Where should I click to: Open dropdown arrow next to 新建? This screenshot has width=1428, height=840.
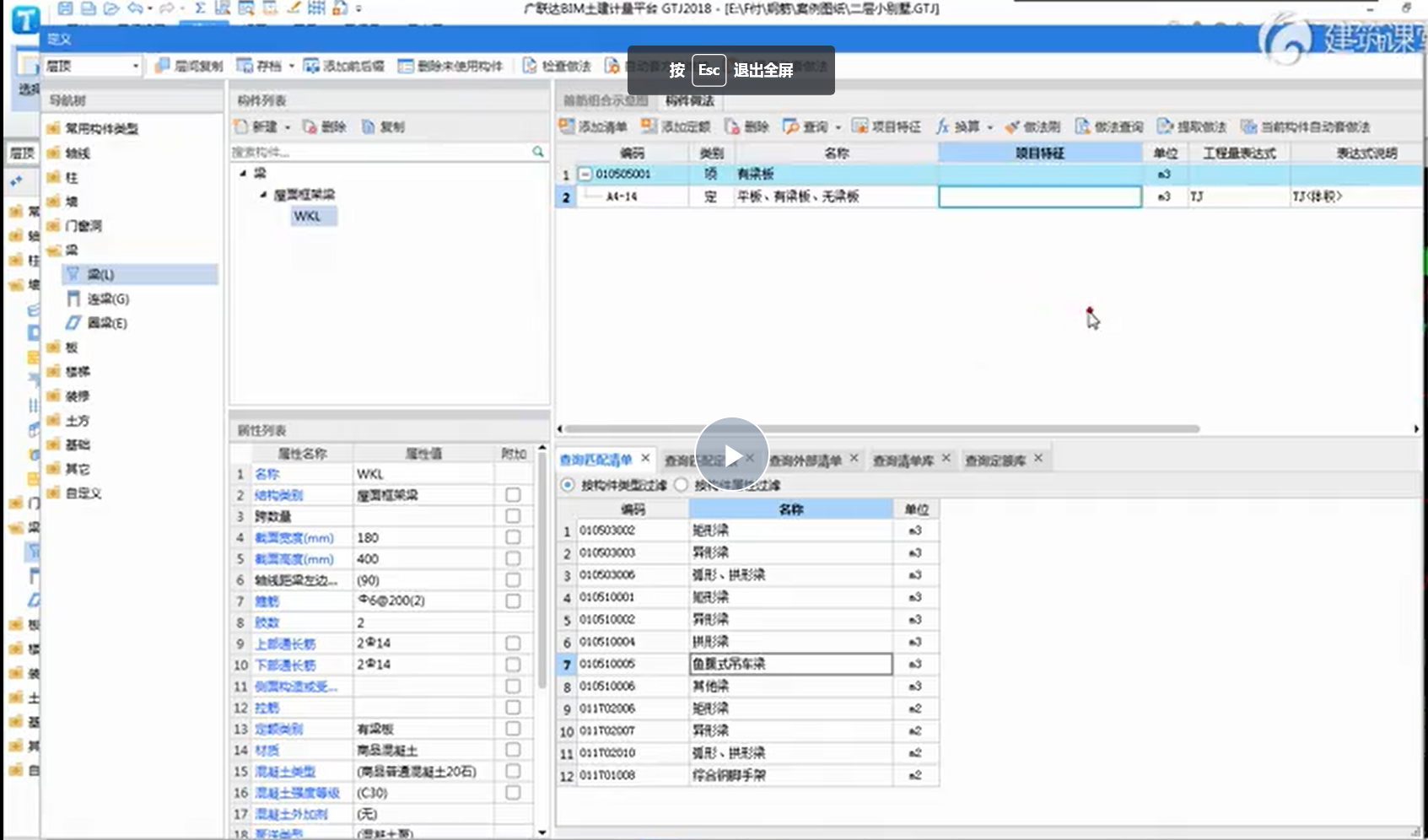tap(288, 127)
